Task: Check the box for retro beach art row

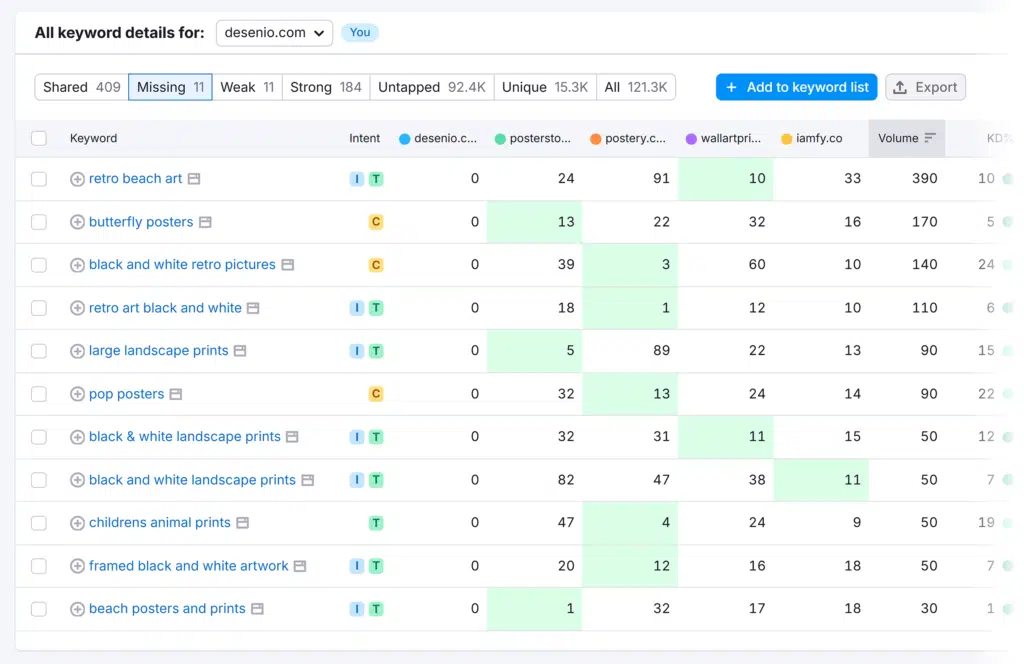Action: tap(39, 179)
